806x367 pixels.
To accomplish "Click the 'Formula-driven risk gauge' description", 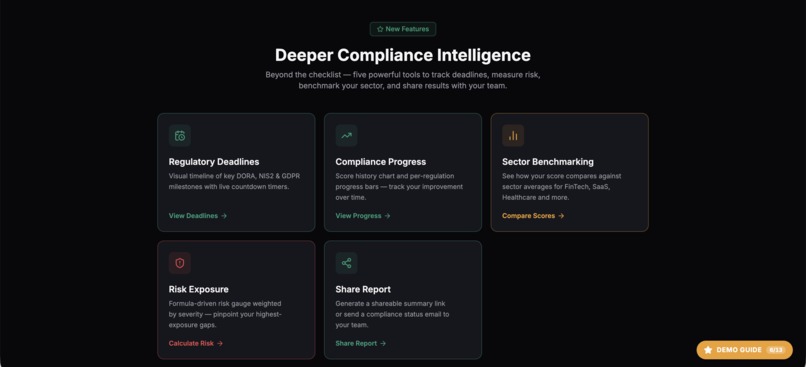I will (x=225, y=314).
